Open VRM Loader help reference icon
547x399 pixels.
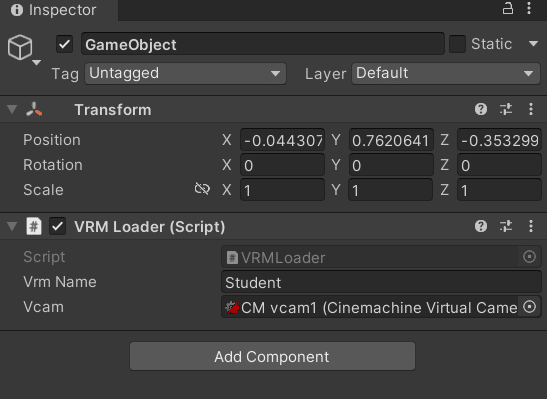coord(481,226)
